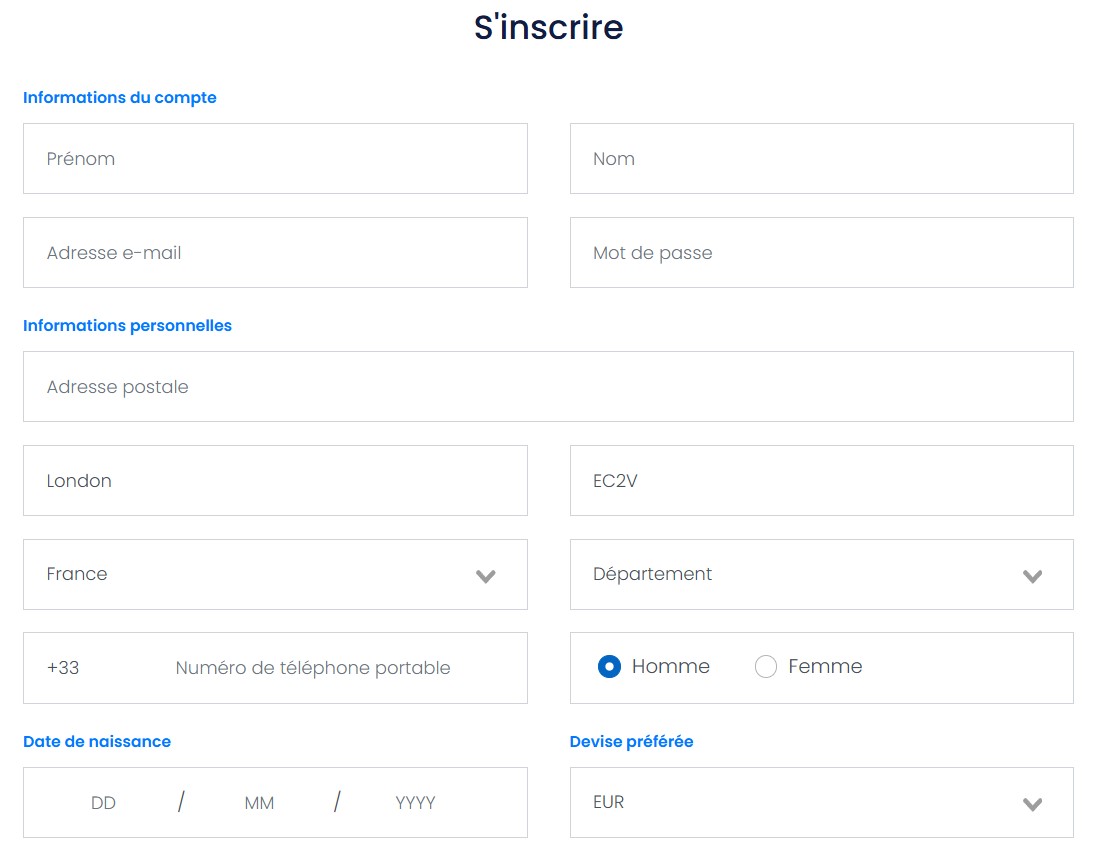Click the postal code field with EC2V
Viewport: 1100px width, 856px height.
(821, 481)
